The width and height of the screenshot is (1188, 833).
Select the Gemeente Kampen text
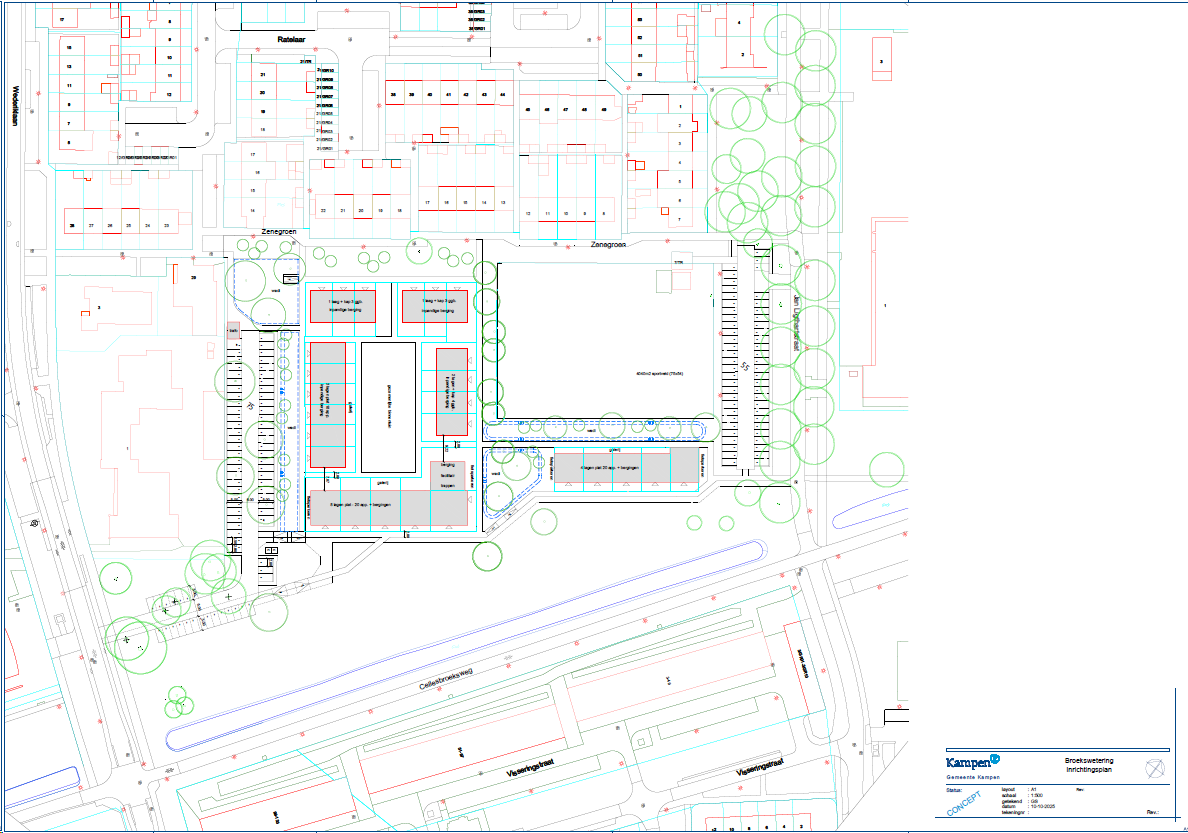pyautogui.click(x=972, y=778)
